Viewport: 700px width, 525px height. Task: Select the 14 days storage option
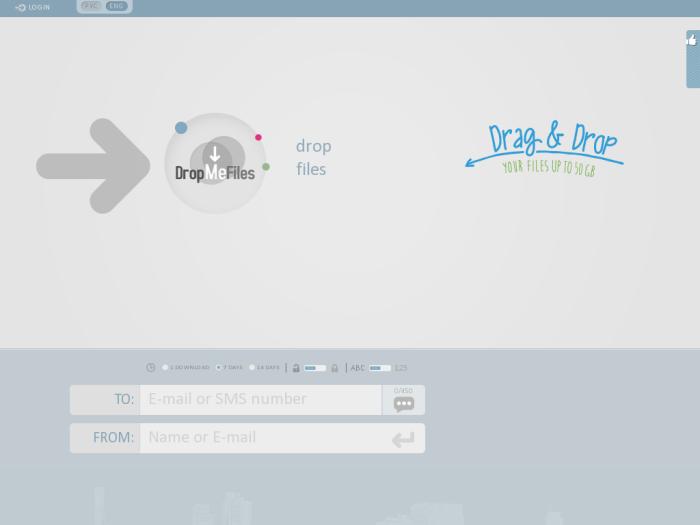pyautogui.click(x=264, y=367)
